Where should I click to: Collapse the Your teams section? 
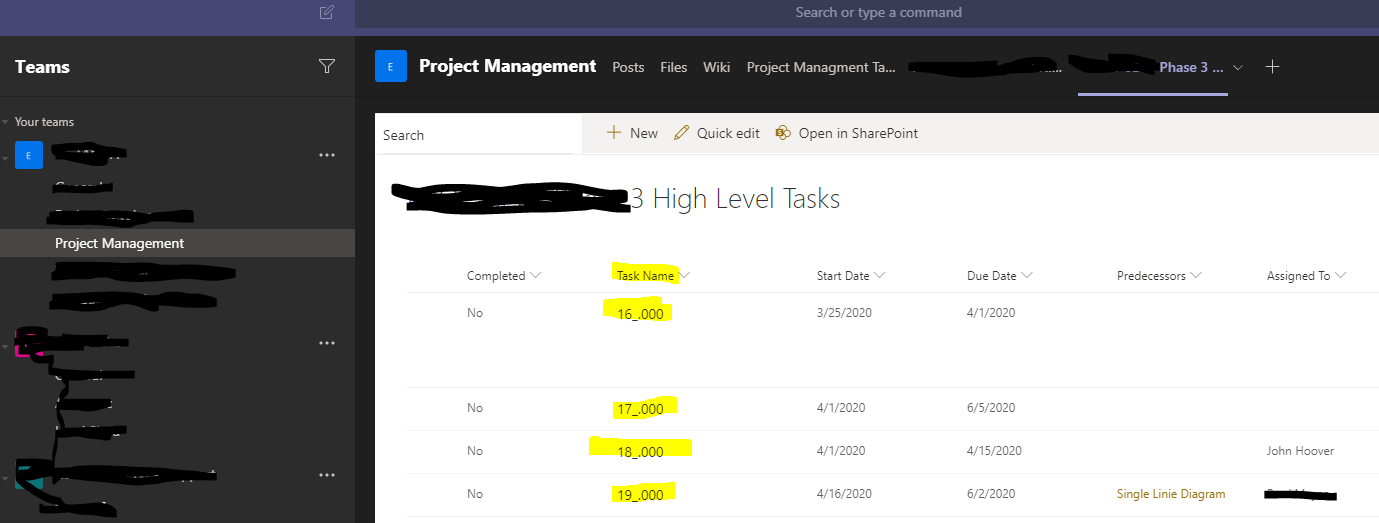point(6,122)
